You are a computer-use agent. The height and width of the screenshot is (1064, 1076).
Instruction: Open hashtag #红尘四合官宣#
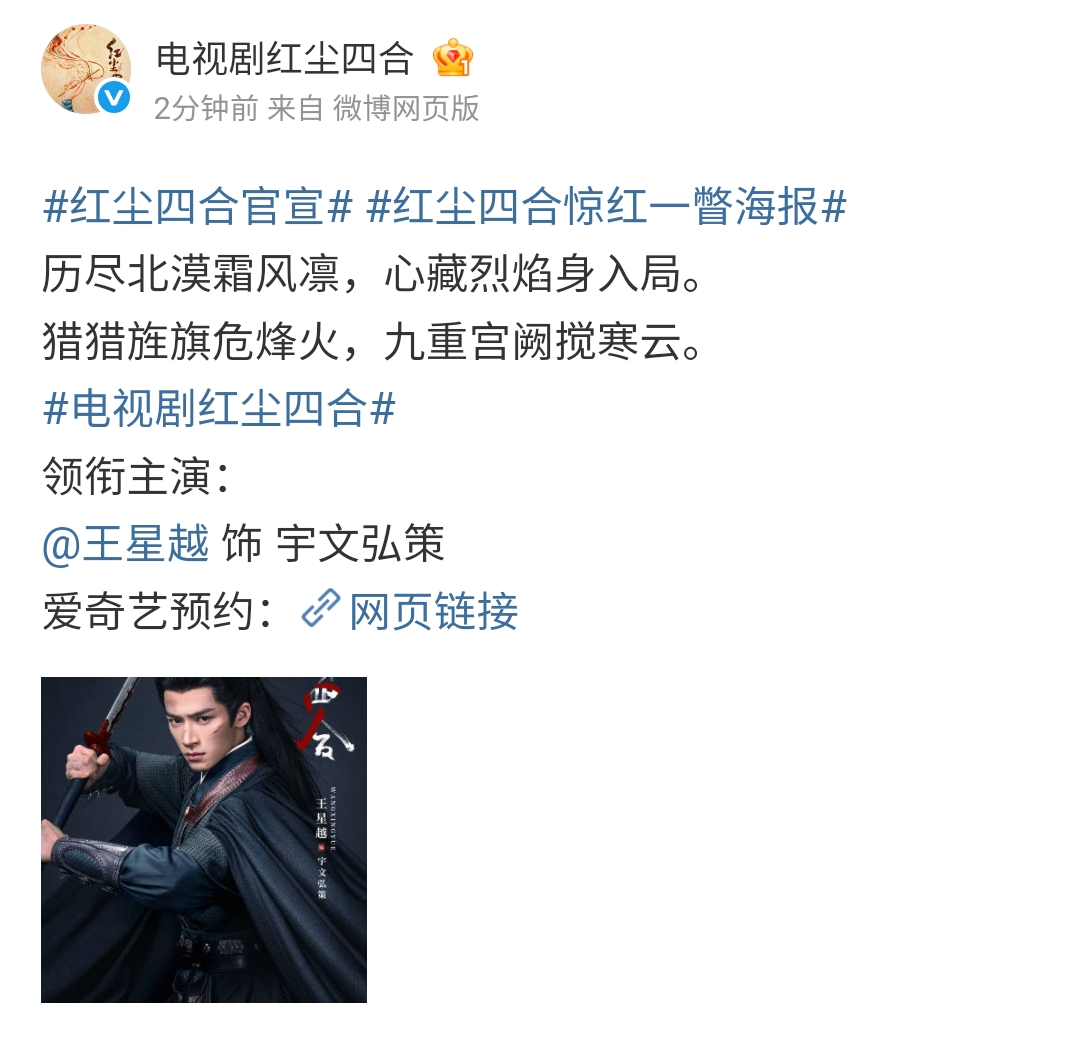click(x=198, y=206)
